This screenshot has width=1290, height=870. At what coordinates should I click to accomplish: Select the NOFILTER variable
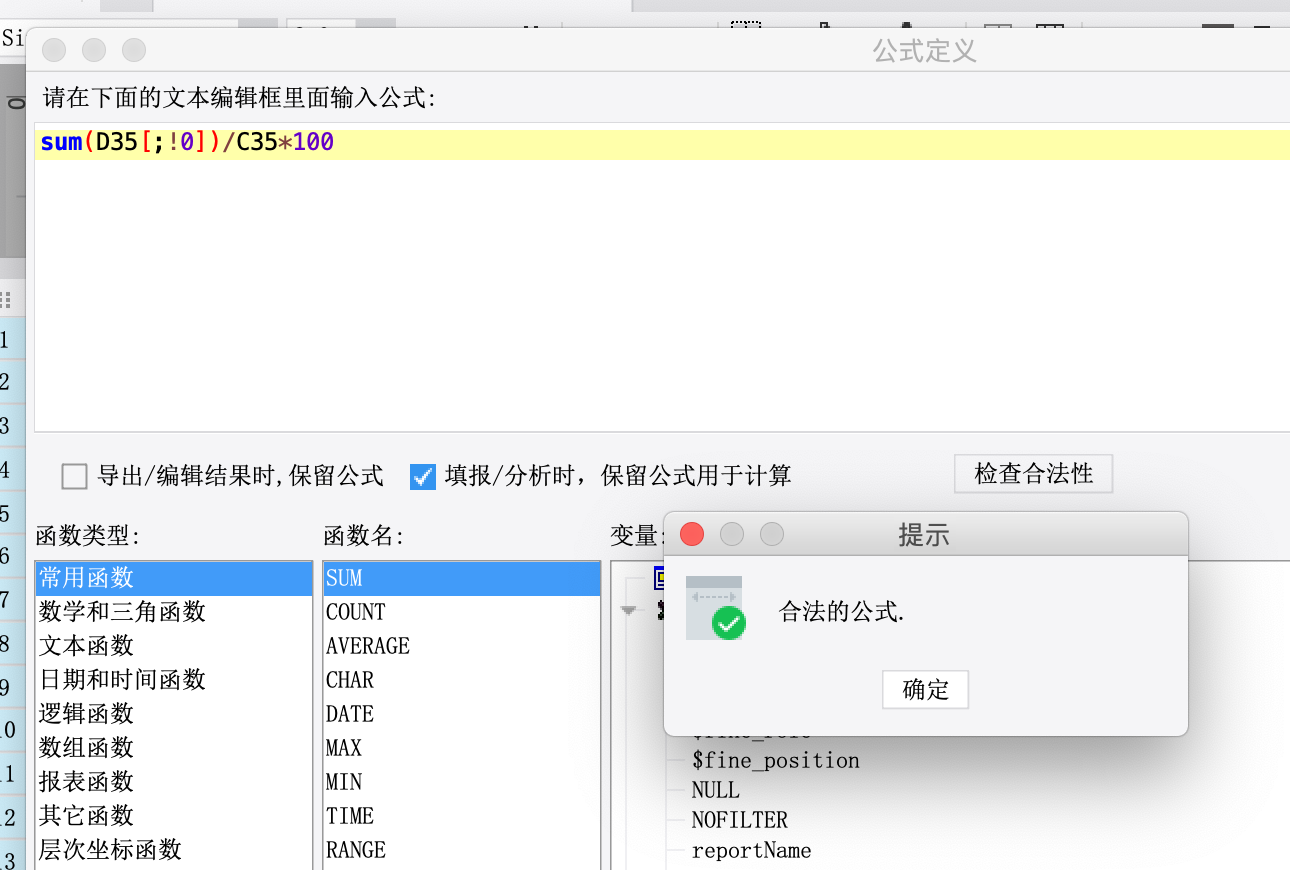click(x=739, y=821)
